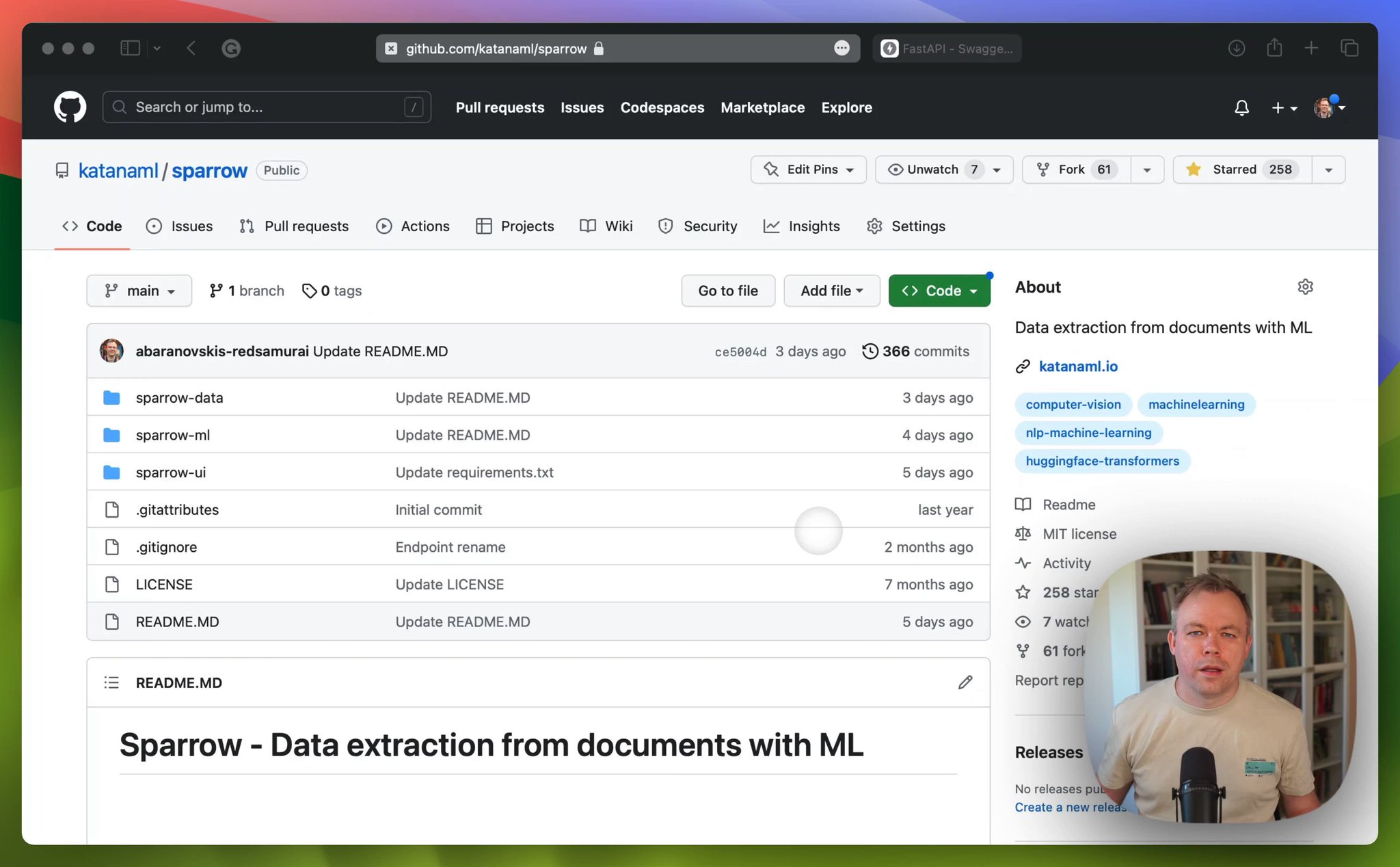Expand the Add file dropdown
The image size is (1400, 867).
(x=831, y=290)
